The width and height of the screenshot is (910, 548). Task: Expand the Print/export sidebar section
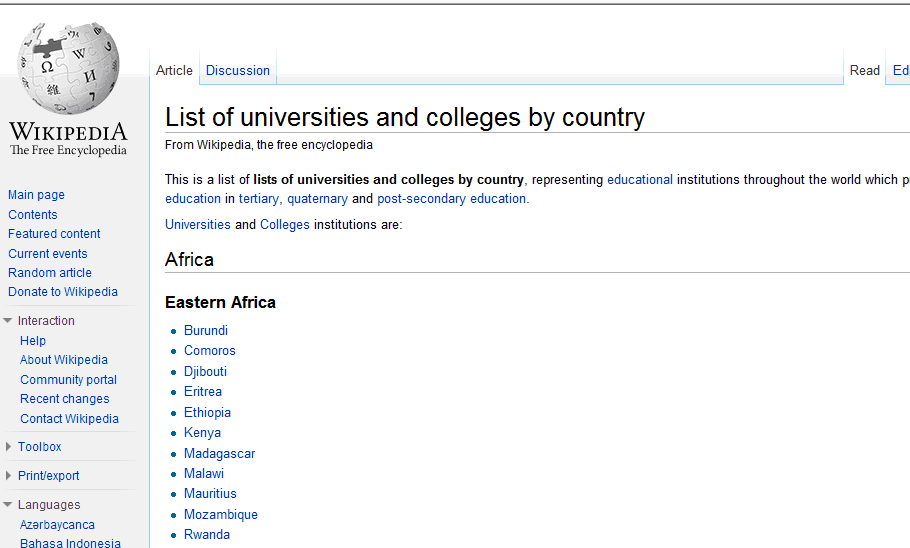tap(48, 476)
